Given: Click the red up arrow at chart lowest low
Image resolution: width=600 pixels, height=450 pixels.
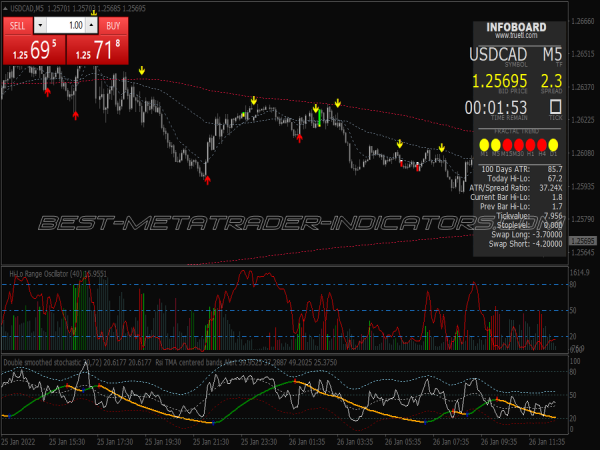Looking at the screenshot, I should pyautogui.click(x=207, y=180).
